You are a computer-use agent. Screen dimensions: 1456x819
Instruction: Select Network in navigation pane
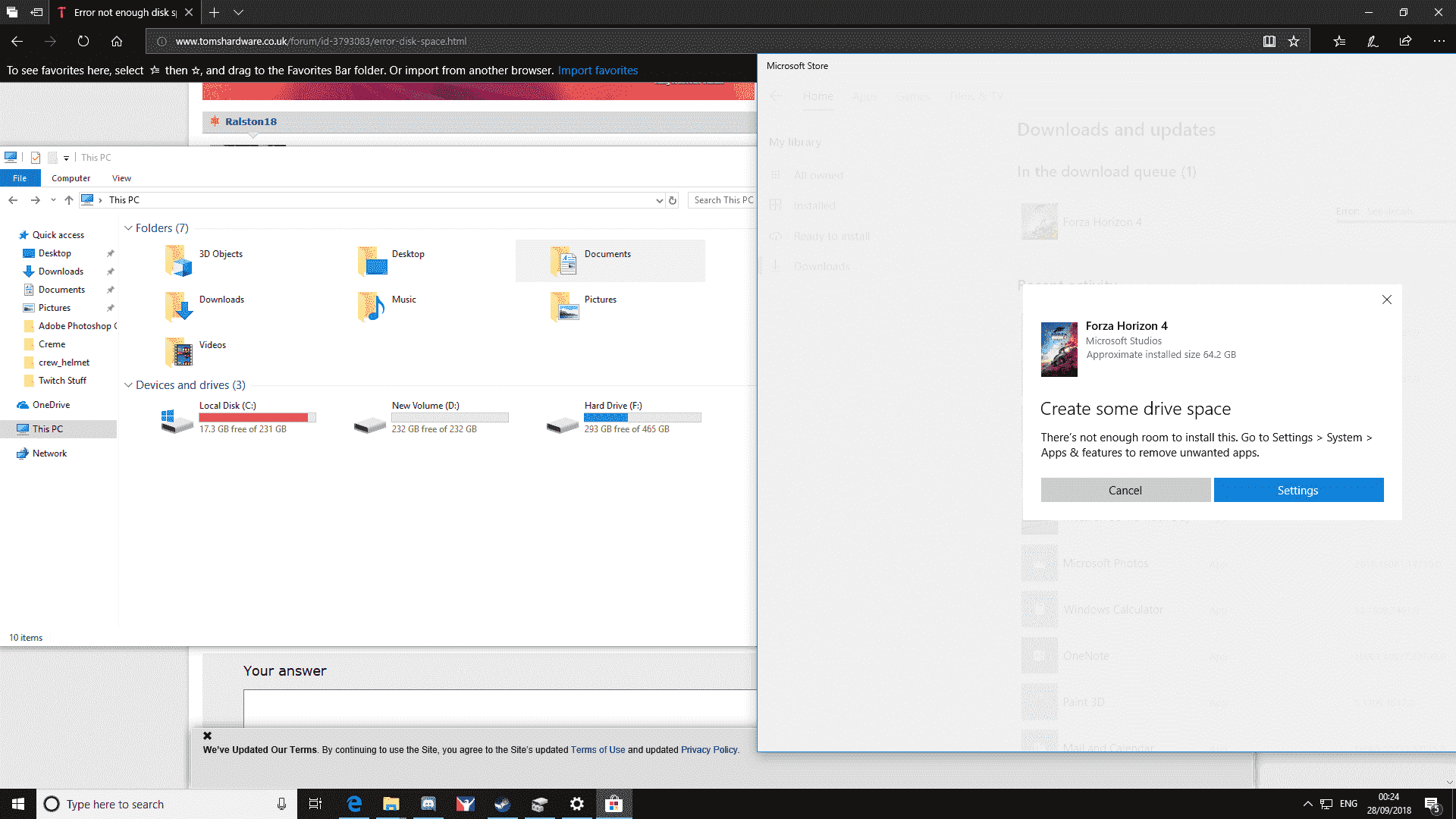pos(49,453)
